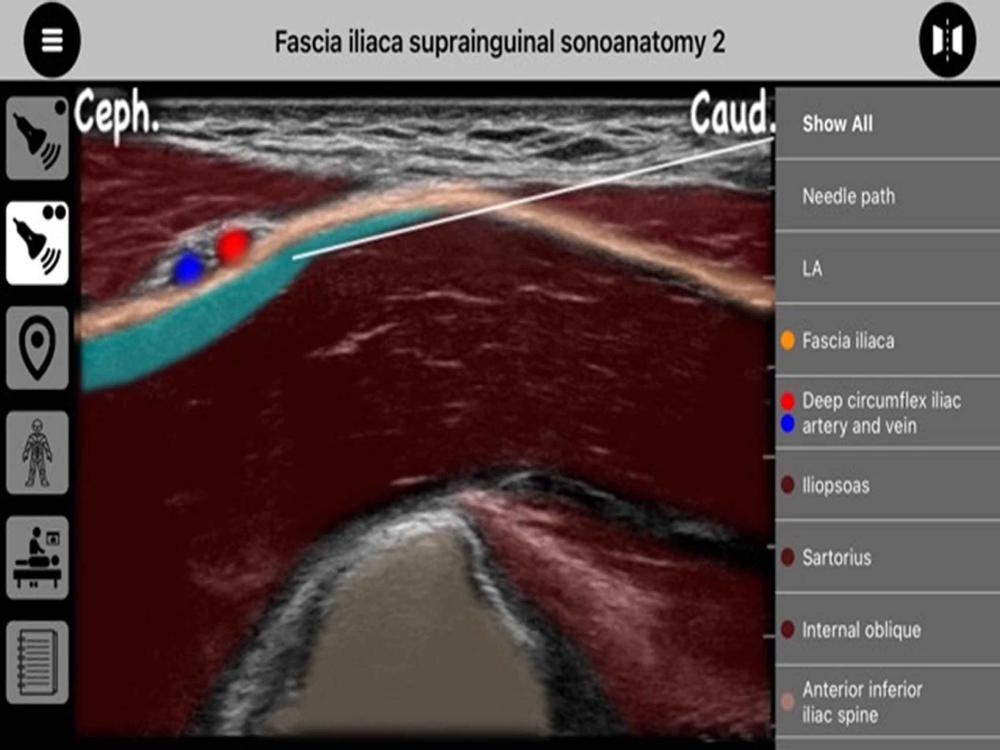Click the title 'Fascia iliaca suprainguinal sonoanatomy 2'
The width and height of the screenshot is (1000, 750).
coord(500,42)
